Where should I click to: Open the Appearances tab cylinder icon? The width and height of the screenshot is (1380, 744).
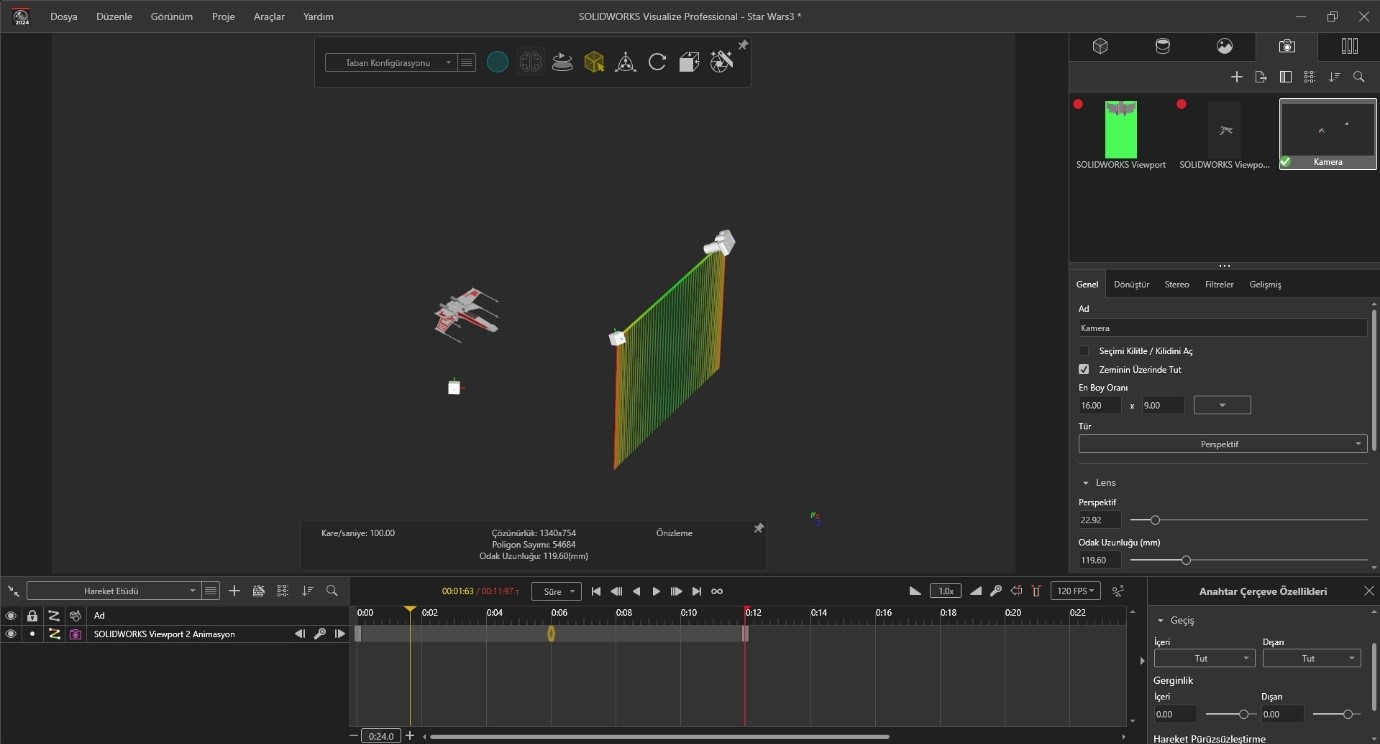click(1162, 46)
